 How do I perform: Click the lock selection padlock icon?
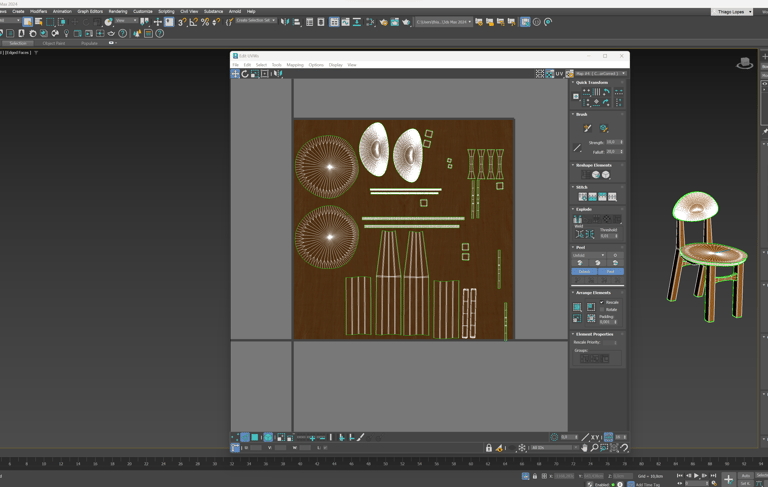pos(489,448)
